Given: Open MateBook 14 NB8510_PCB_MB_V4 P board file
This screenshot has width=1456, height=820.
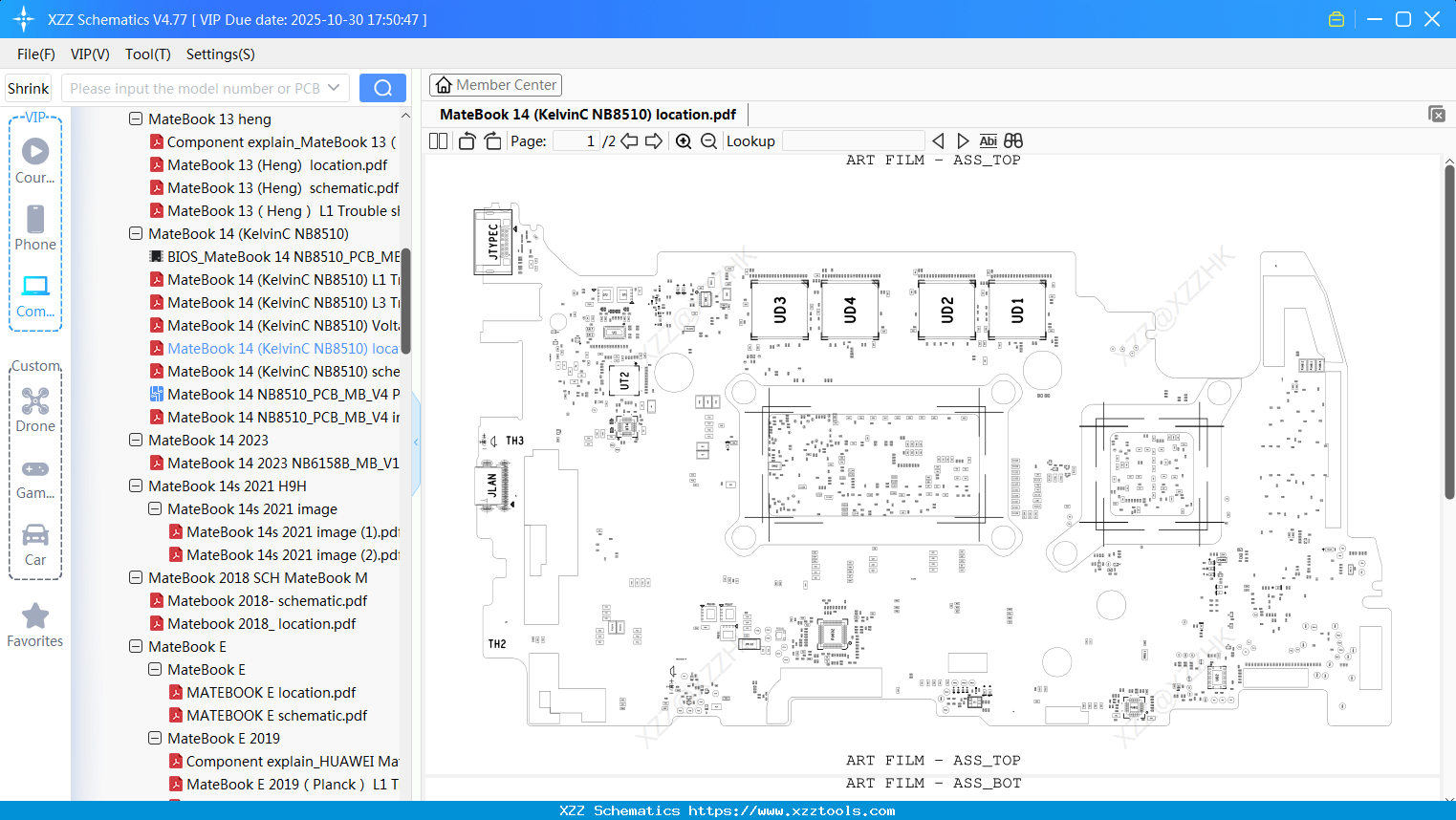Looking at the screenshot, I should (275, 394).
